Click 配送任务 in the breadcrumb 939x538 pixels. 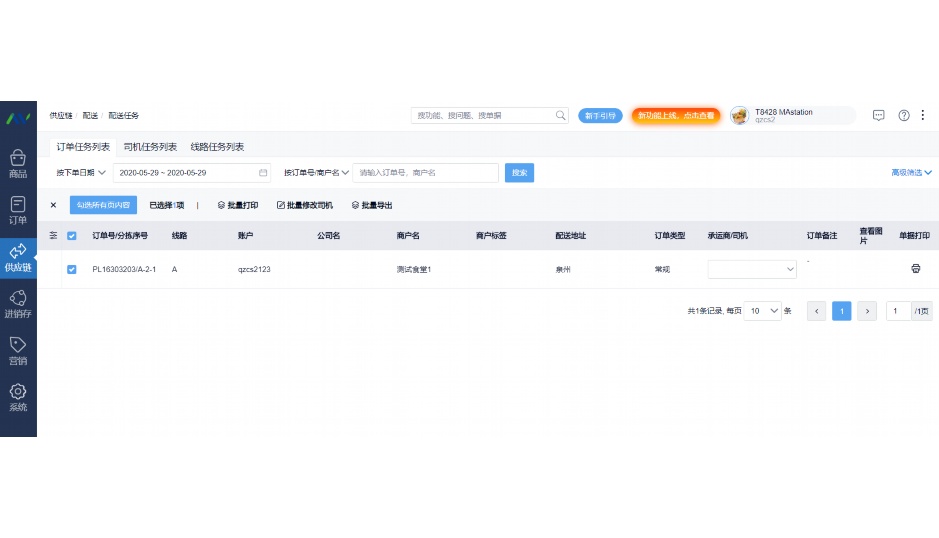coord(123,116)
